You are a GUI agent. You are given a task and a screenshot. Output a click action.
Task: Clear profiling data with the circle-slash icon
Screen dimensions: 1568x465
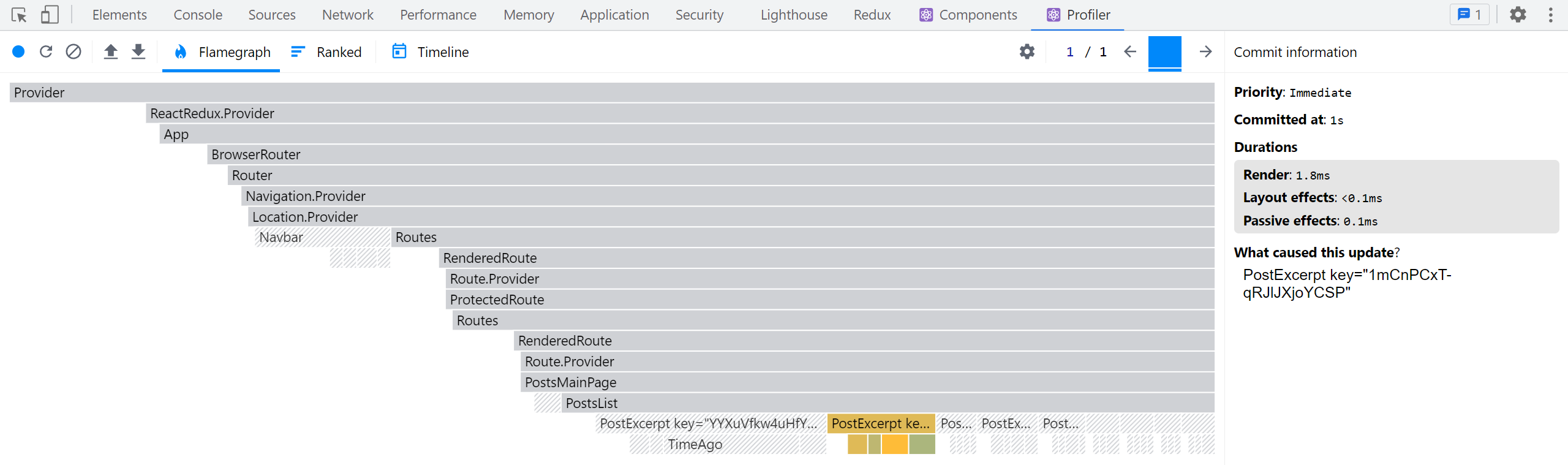[73, 52]
